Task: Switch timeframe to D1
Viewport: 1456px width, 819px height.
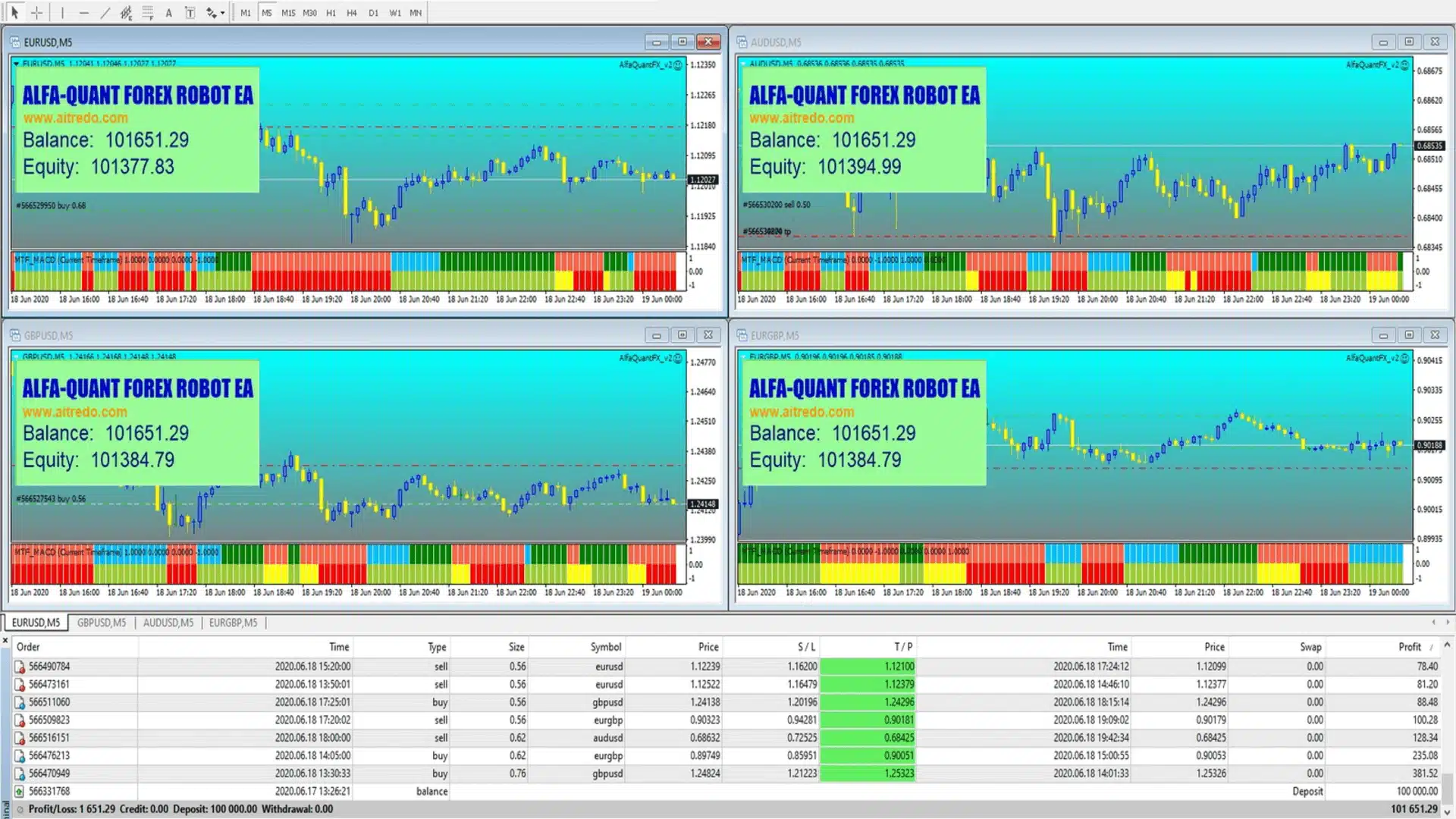Action: [x=373, y=13]
